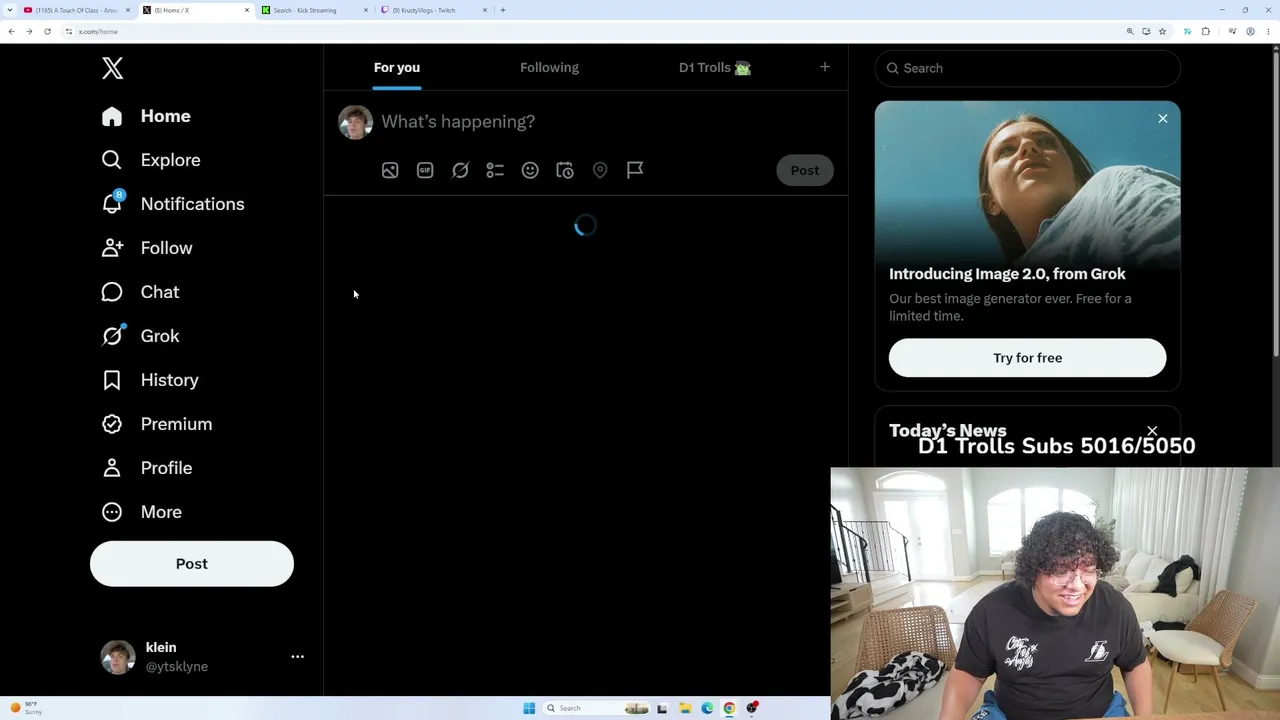Click the profile avatar beside compose box
The height and width of the screenshot is (720, 1280).
[x=355, y=122]
